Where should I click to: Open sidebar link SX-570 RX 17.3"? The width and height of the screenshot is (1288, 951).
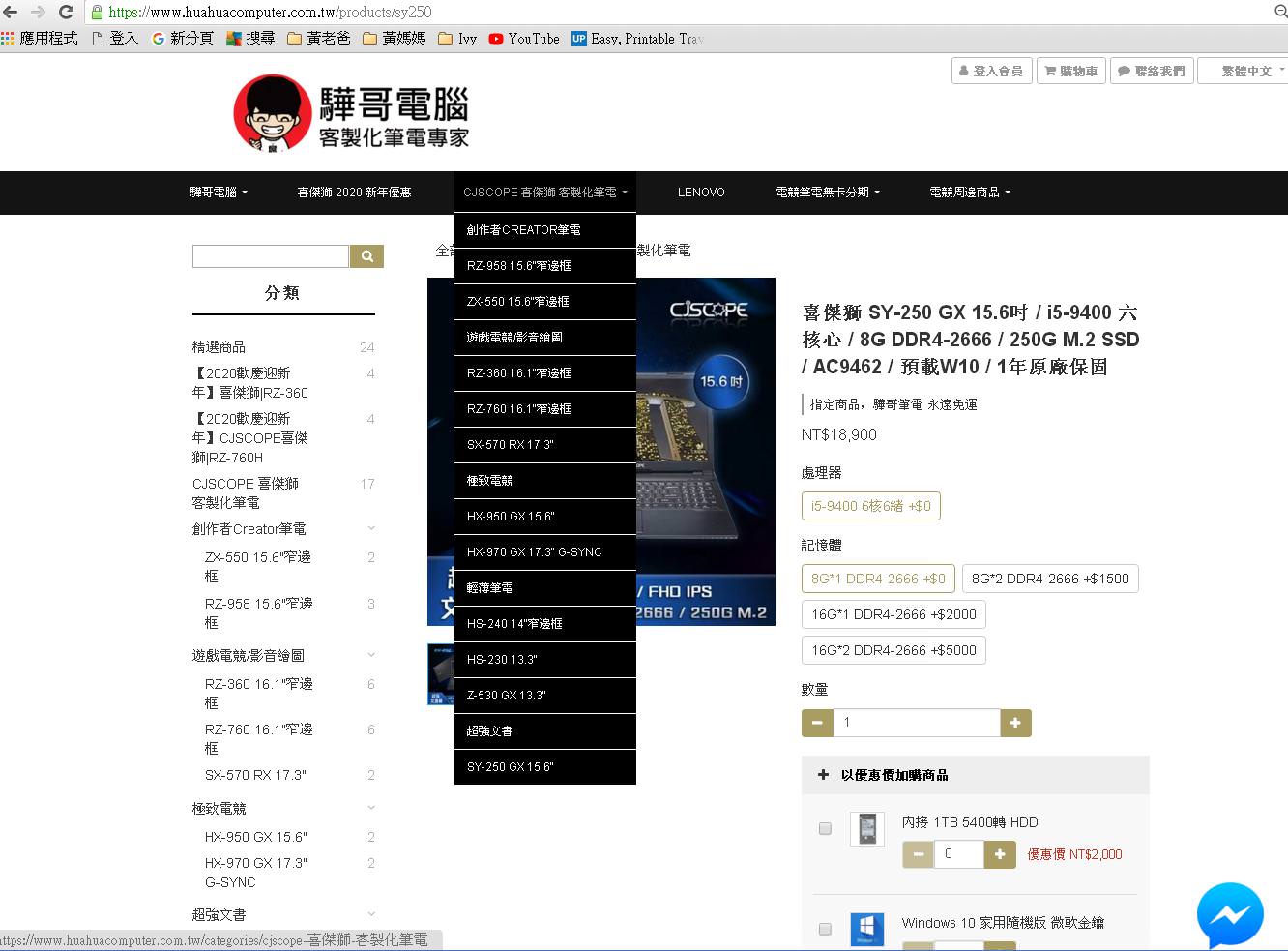tap(255, 775)
